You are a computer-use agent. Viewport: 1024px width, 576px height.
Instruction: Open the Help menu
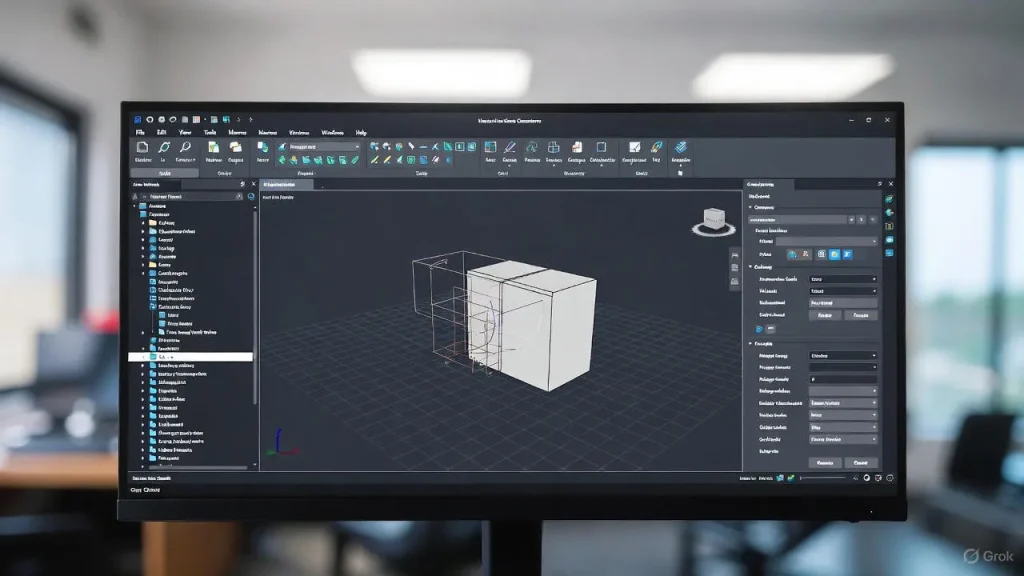[x=361, y=133]
